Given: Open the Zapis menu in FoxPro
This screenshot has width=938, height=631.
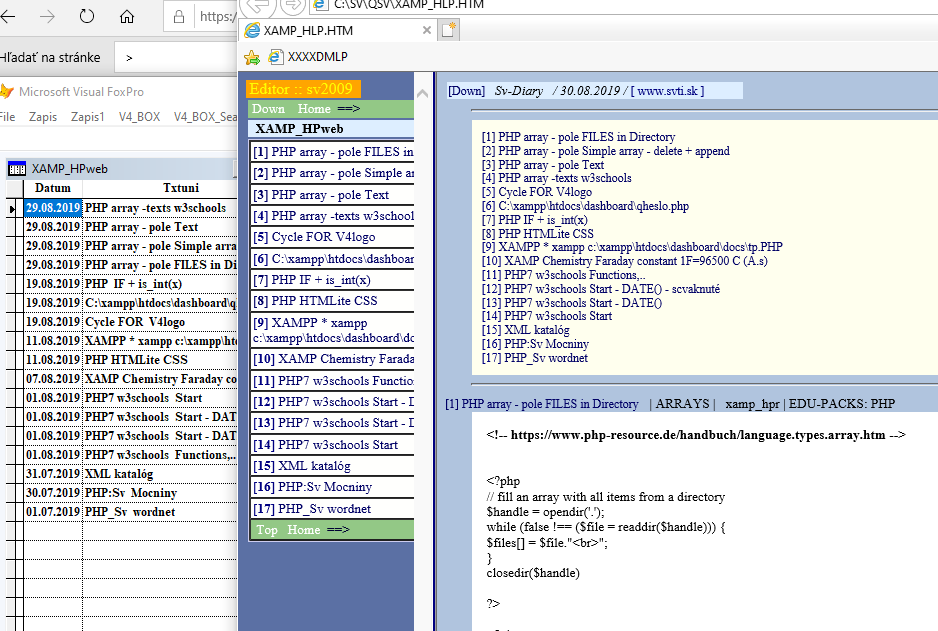Looking at the screenshot, I should pos(43,117).
